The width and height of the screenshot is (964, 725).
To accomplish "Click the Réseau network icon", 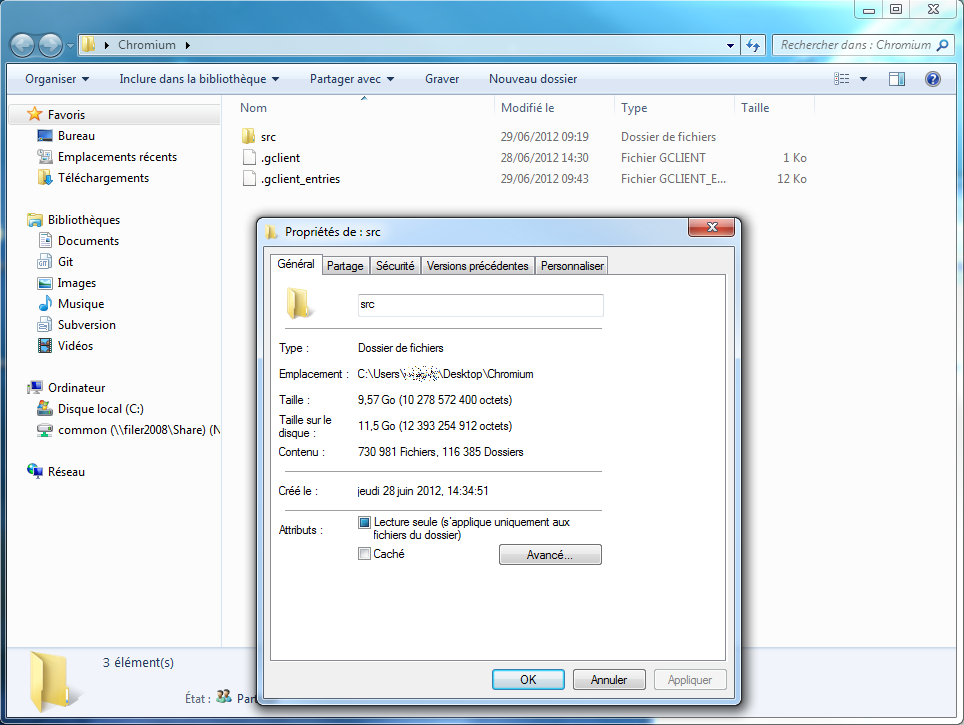I will coord(36,472).
